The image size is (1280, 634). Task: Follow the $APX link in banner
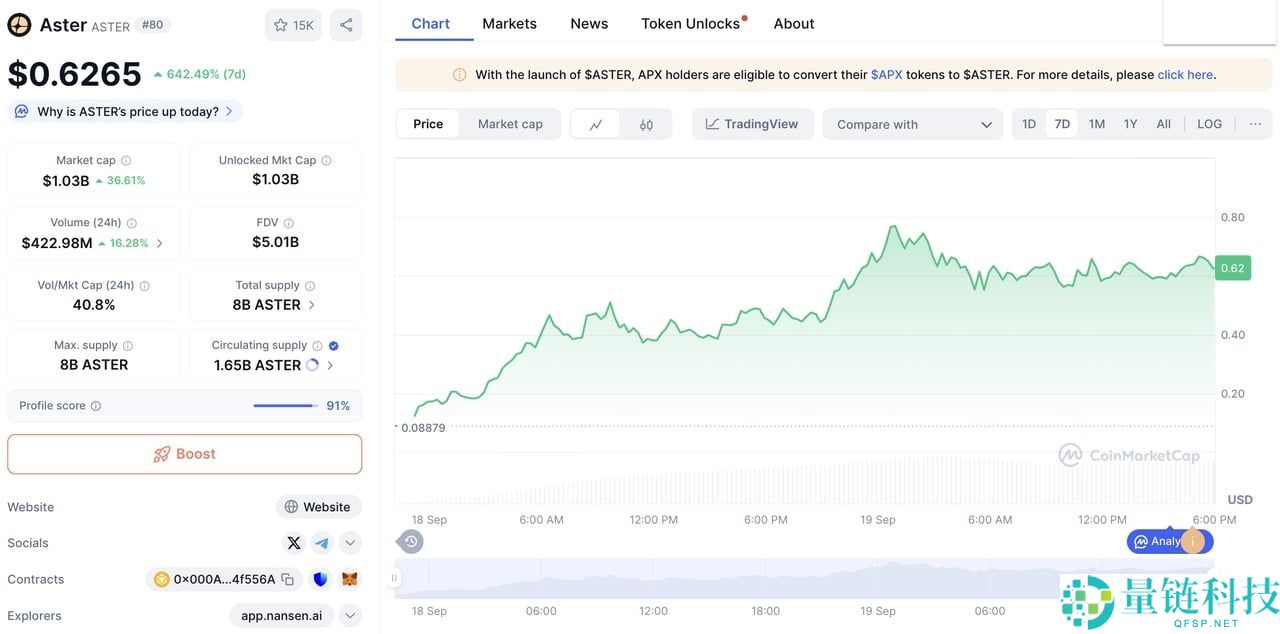pyautogui.click(x=886, y=75)
